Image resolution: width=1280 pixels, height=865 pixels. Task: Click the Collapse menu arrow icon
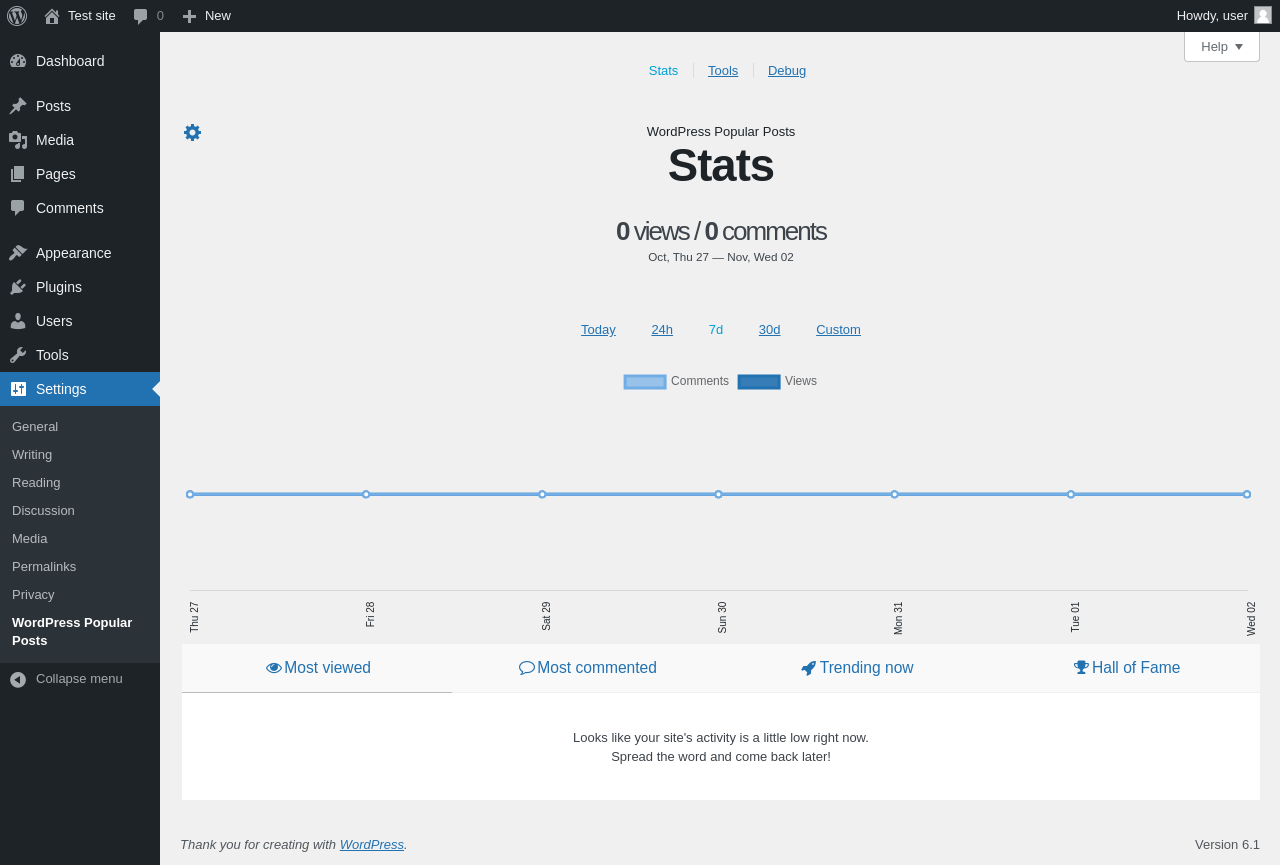(18, 679)
